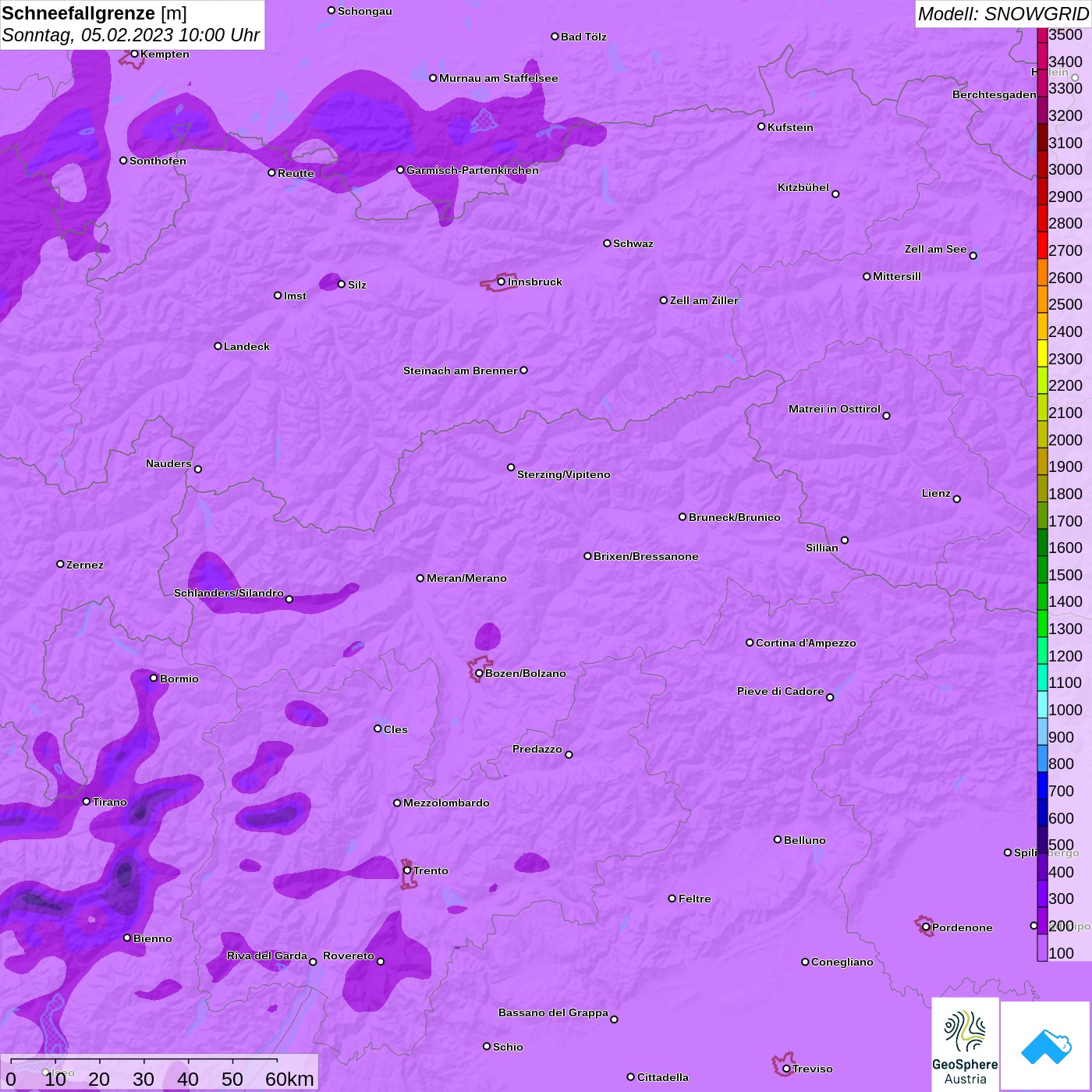Click the Bormio location marker dot
Screen dimensions: 1092x1092
pyautogui.click(x=154, y=678)
